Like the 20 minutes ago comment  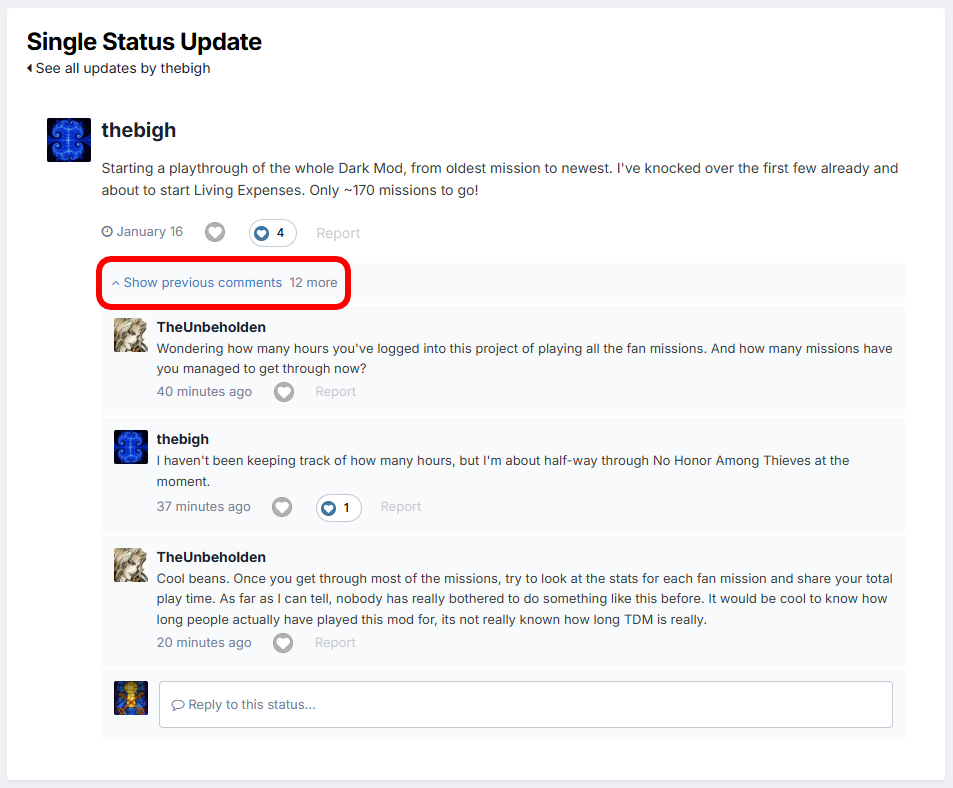coord(283,643)
